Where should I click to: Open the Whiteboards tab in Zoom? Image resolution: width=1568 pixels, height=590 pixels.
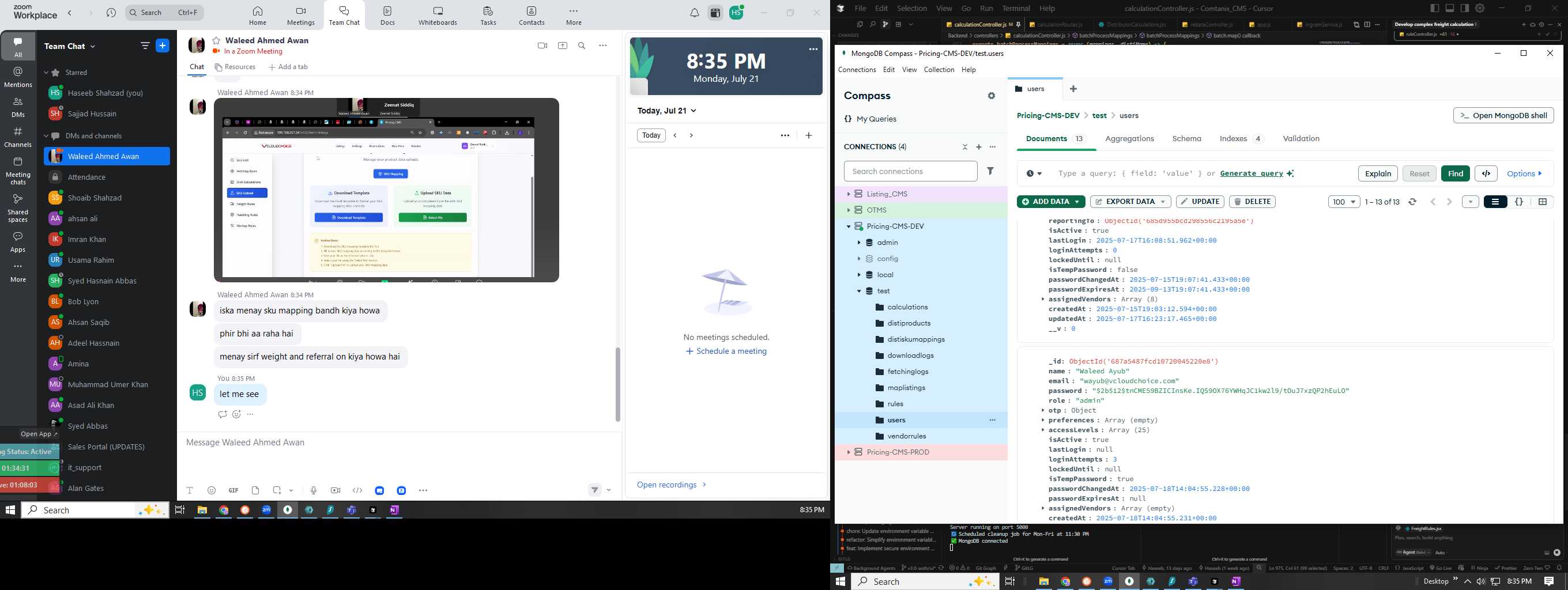click(x=438, y=16)
